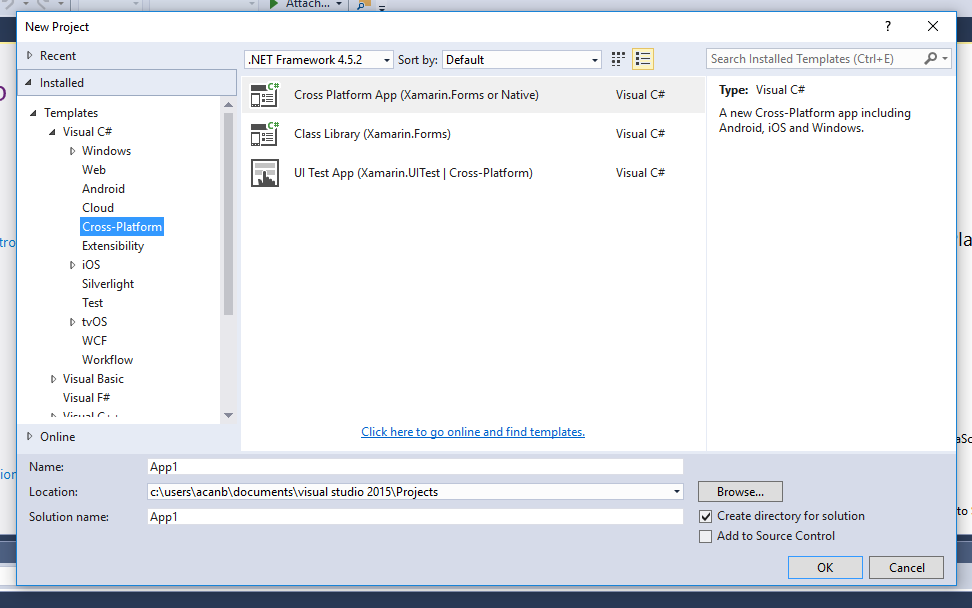Open the .NET Framework version dropdown

319,59
